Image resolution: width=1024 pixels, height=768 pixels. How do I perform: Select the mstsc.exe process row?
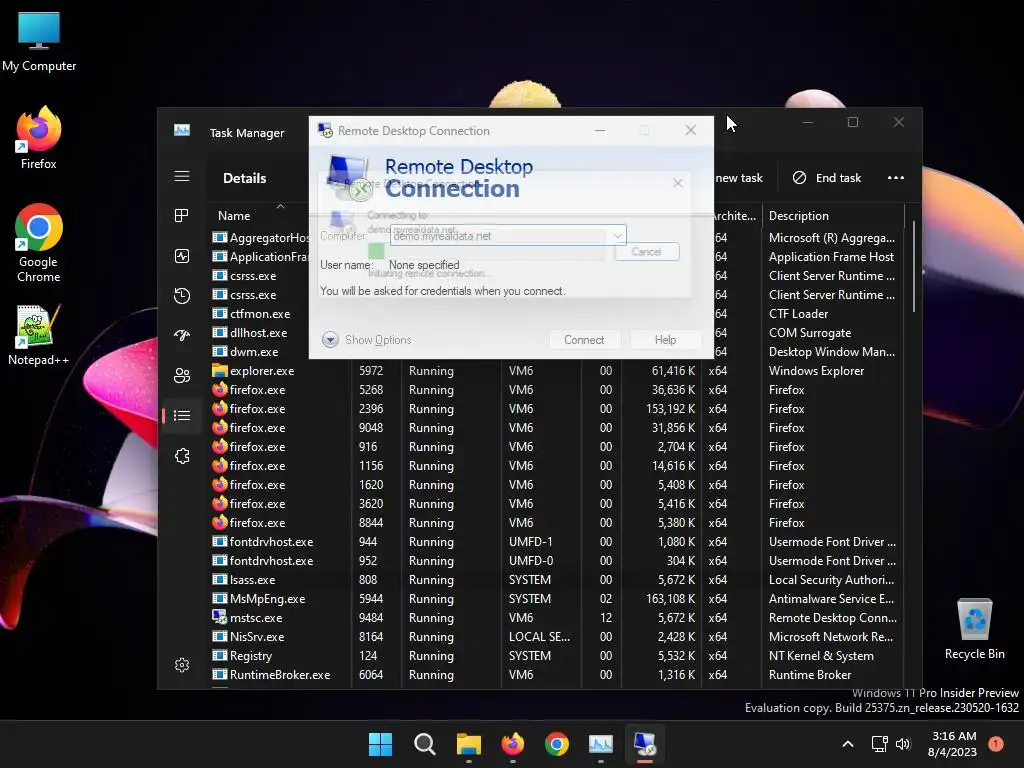(556, 617)
